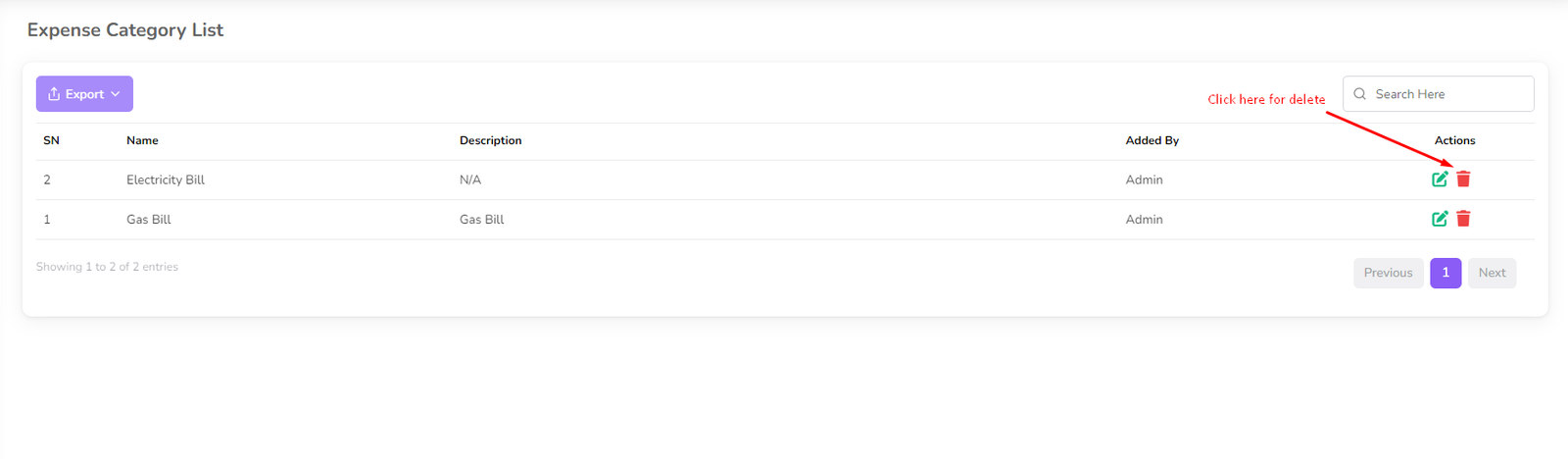Sort by the Added By column

click(1151, 141)
